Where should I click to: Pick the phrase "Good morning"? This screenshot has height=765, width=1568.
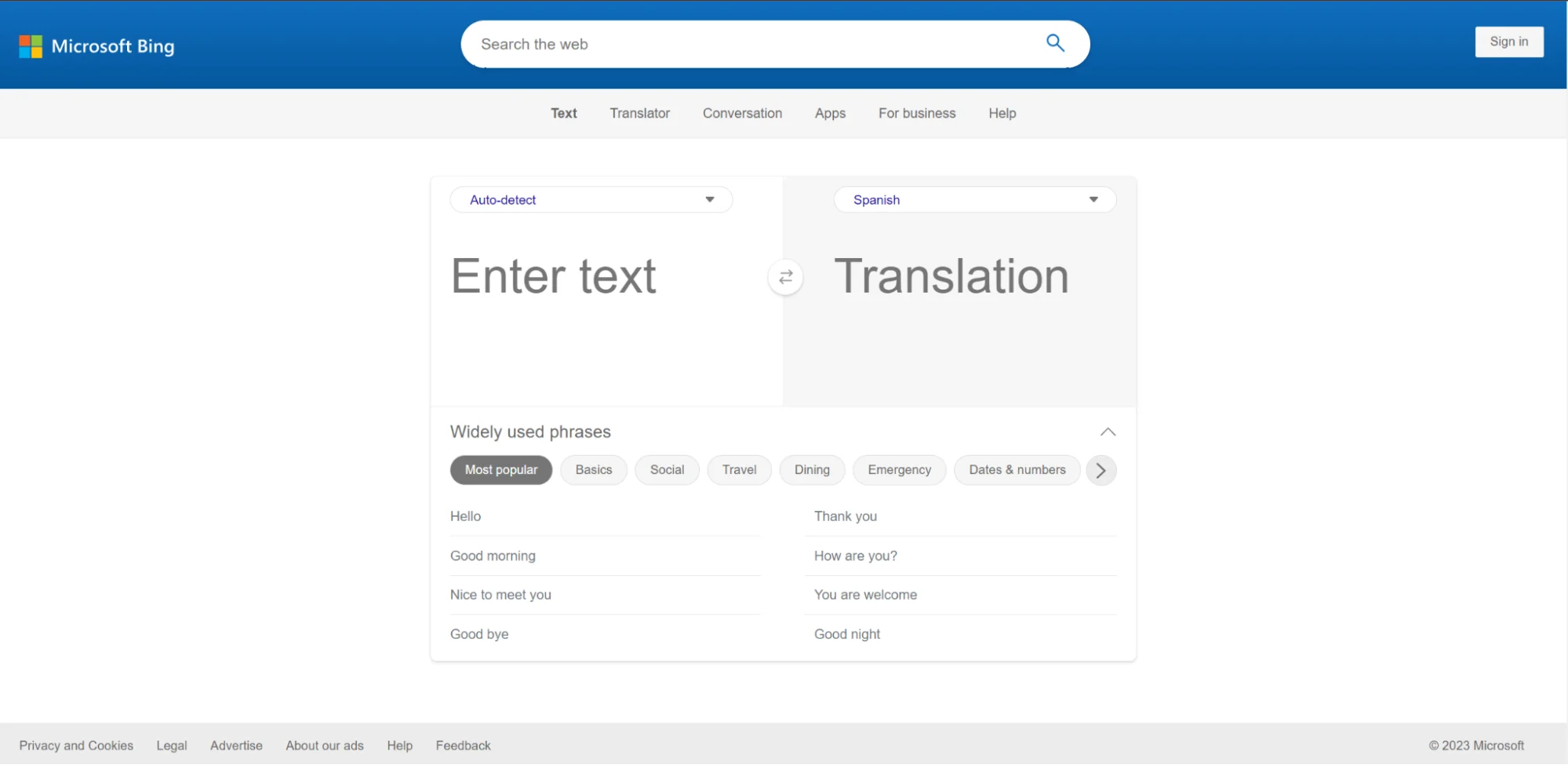click(493, 556)
